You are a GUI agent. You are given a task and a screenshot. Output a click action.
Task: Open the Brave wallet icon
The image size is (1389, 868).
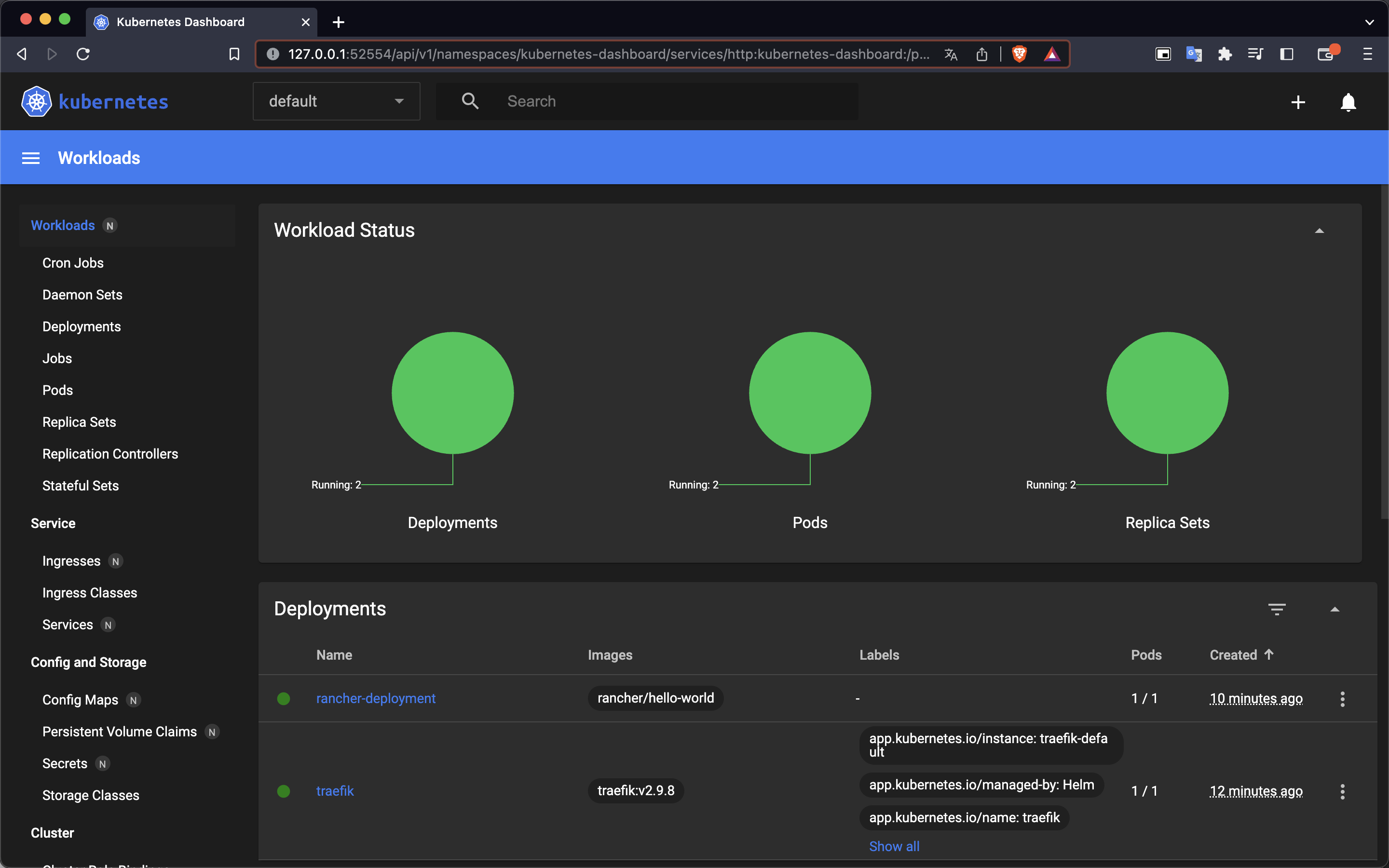click(x=1326, y=54)
